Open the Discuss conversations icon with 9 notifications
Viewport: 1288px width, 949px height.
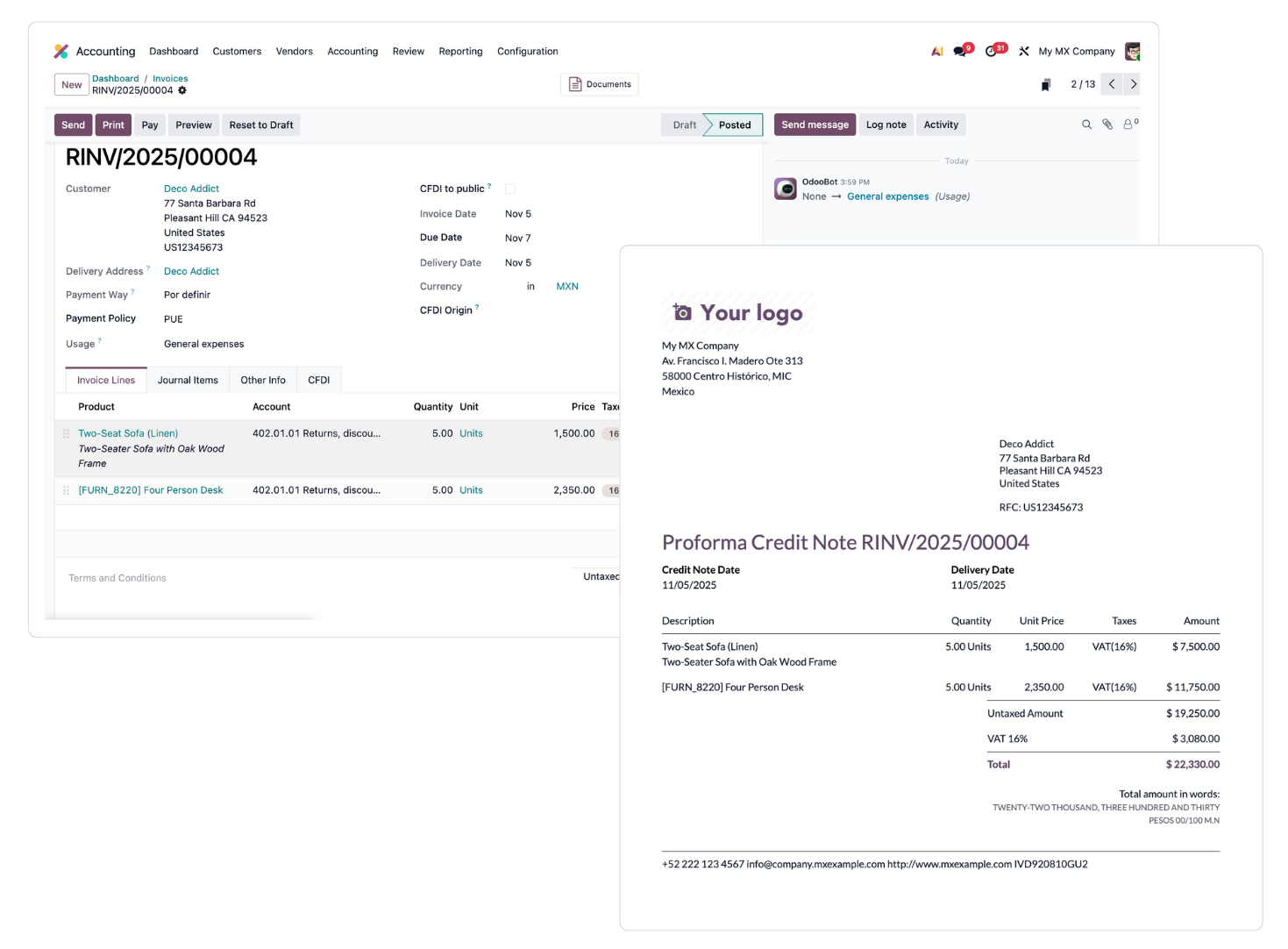tap(959, 51)
